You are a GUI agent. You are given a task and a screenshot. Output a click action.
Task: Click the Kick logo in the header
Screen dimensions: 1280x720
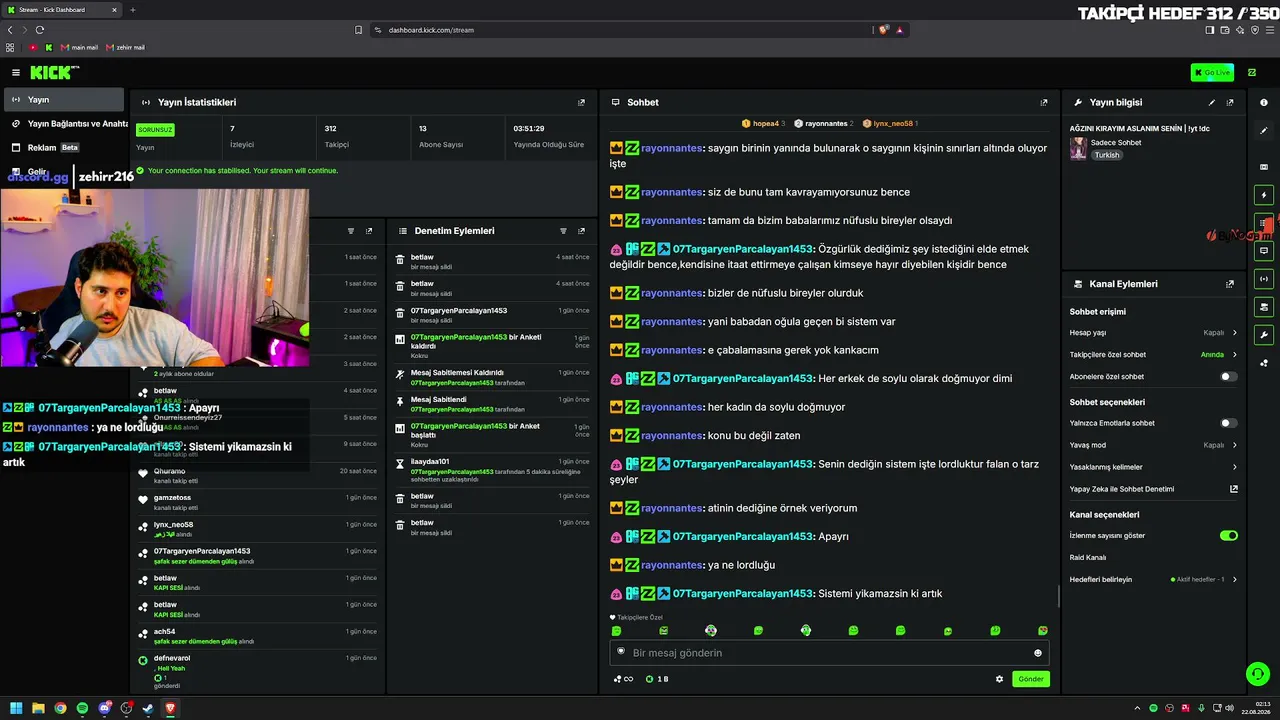54,72
